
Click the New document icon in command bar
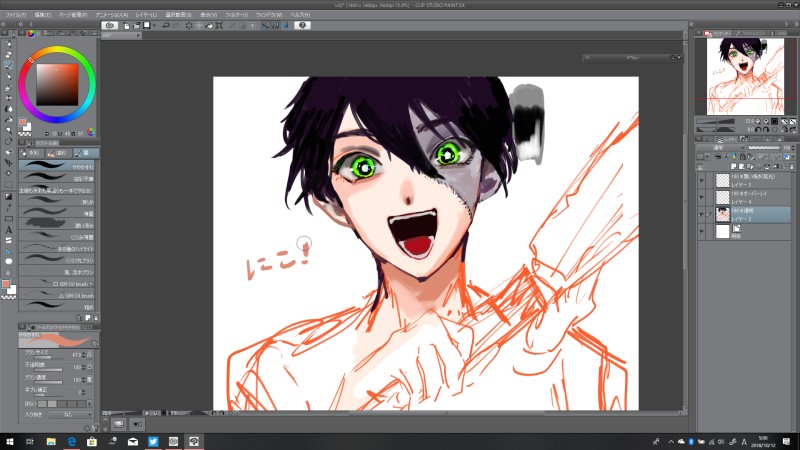pyautogui.click(x=127, y=25)
